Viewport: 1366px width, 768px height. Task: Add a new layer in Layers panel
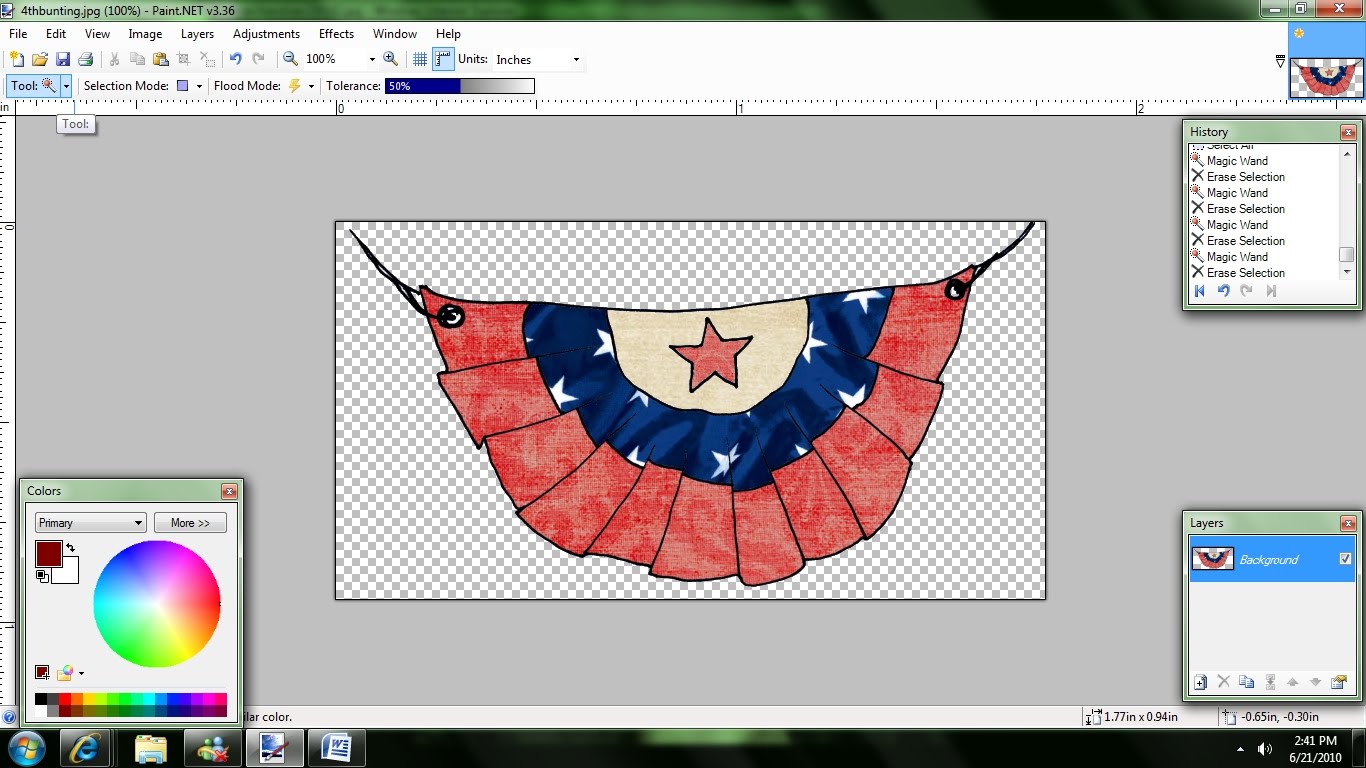click(x=1200, y=682)
